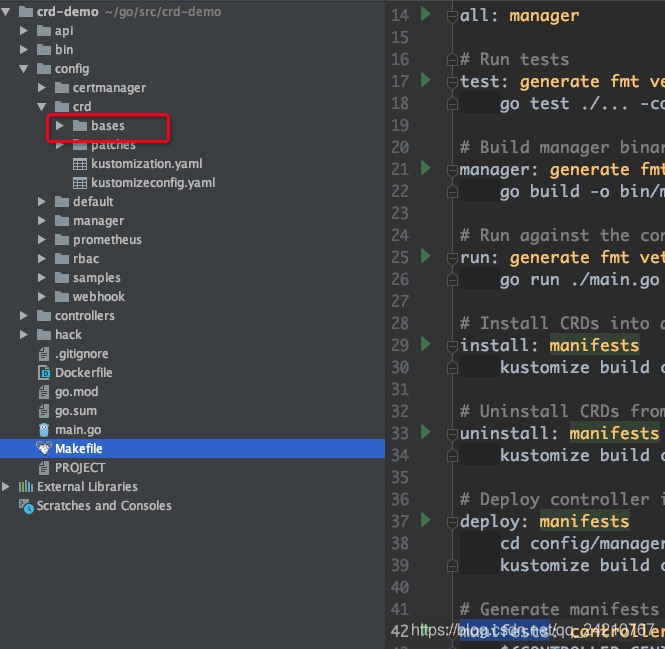Open the main.go file name
The height and width of the screenshot is (649, 665).
point(78,430)
